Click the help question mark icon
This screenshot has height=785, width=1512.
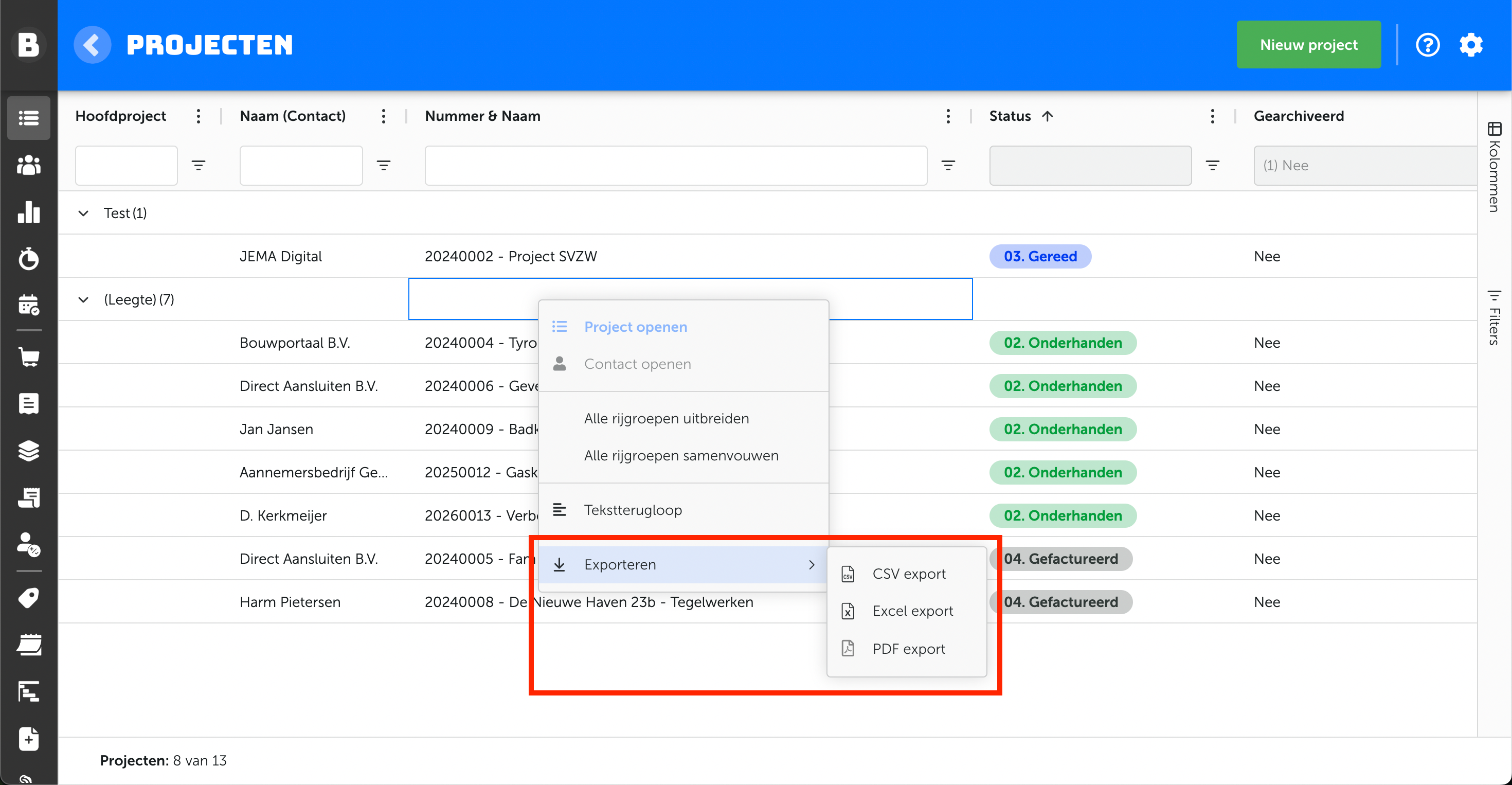(1428, 45)
